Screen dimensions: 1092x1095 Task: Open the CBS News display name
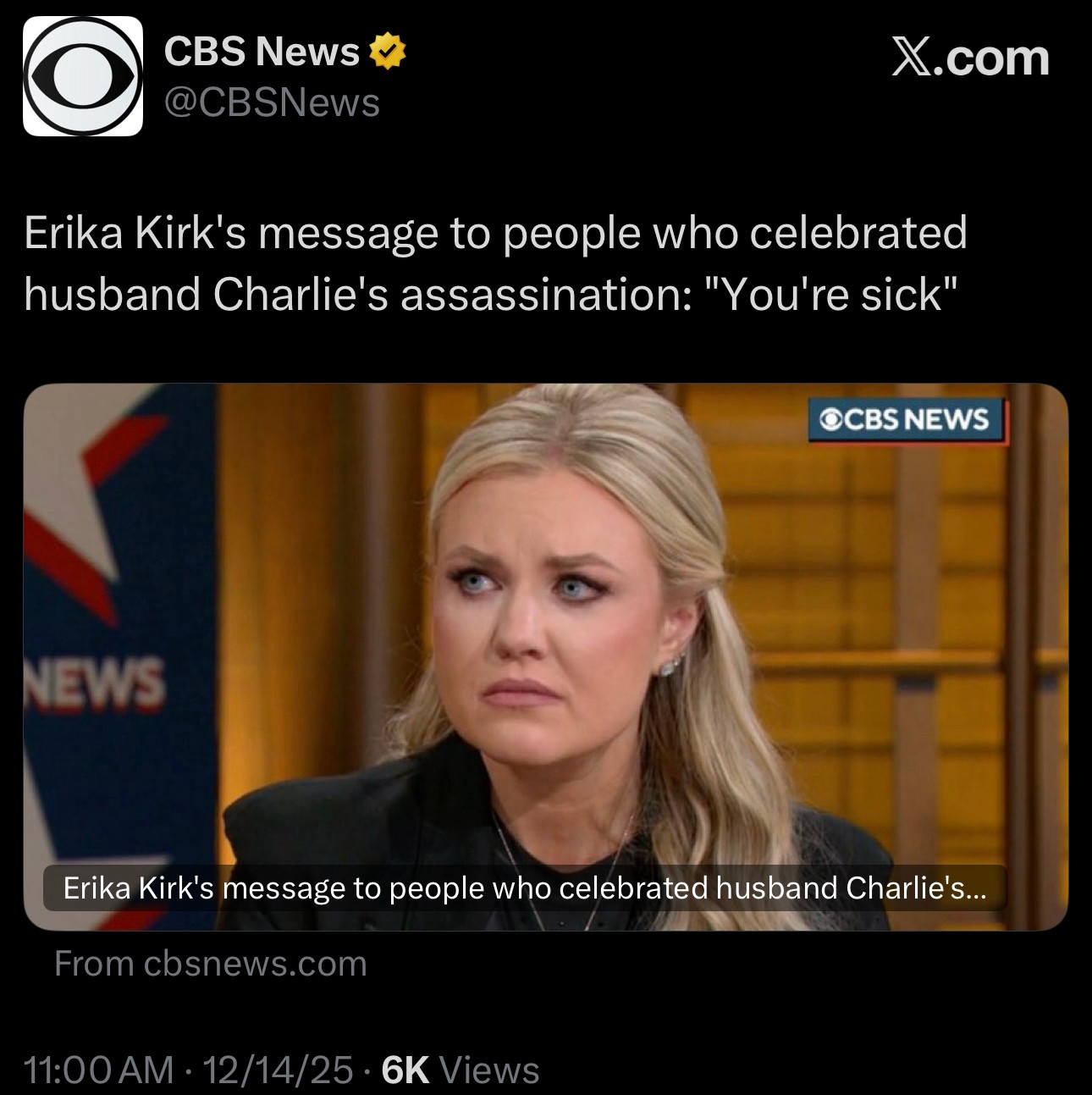pos(261,52)
